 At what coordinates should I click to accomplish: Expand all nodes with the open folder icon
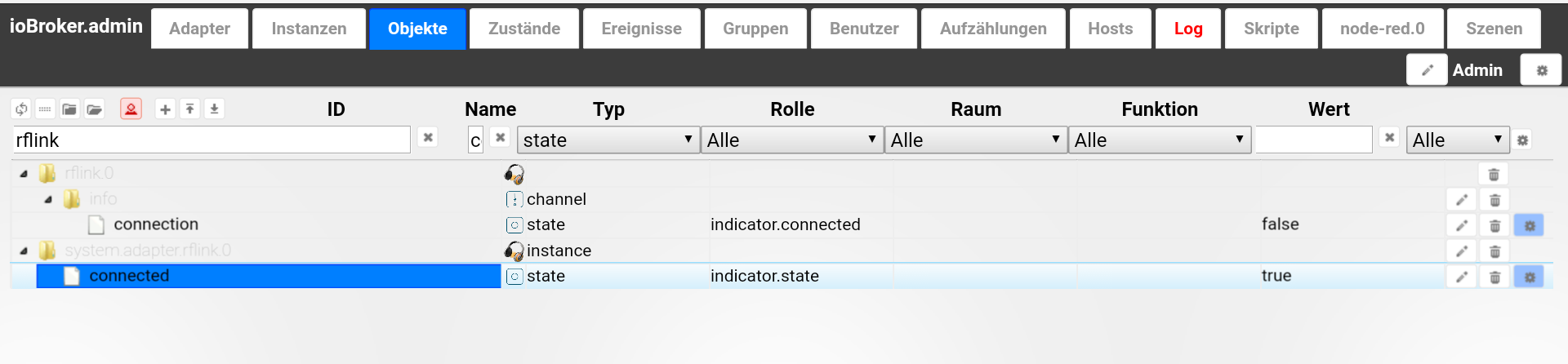[95, 109]
